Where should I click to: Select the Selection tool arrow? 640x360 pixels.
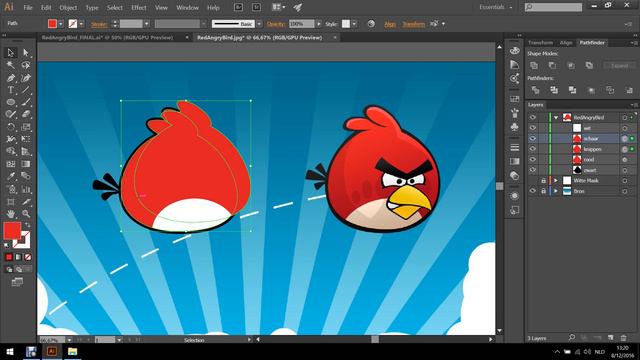point(11,53)
